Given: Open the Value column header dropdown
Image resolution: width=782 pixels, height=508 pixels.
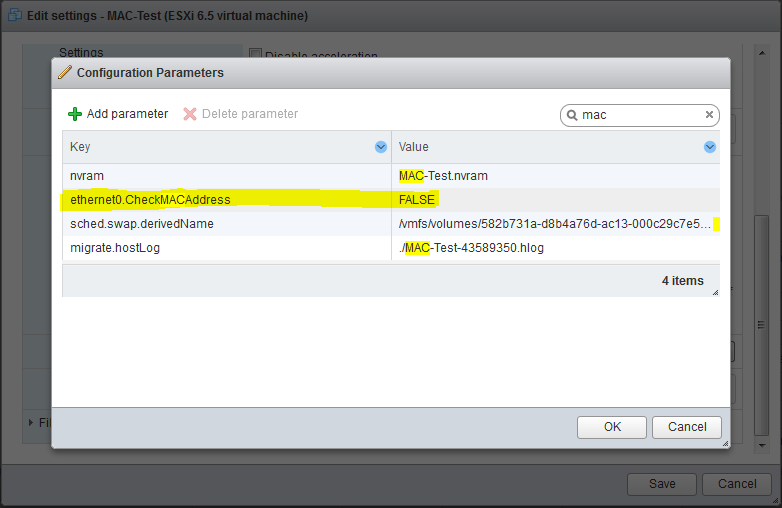Looking at the screenshot, I should (710, 147).
